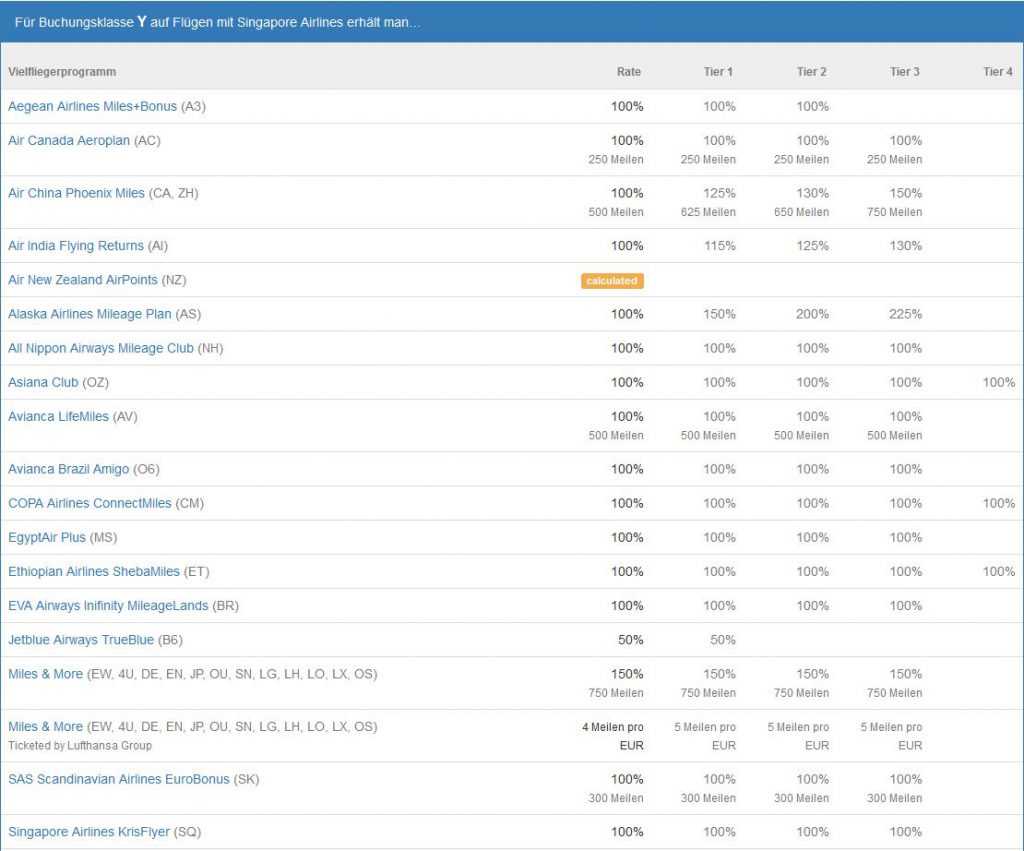Viewport: 1024px width, 851px height.
Task: Click the Tier 2 column header
Action: tap(812, 72)
